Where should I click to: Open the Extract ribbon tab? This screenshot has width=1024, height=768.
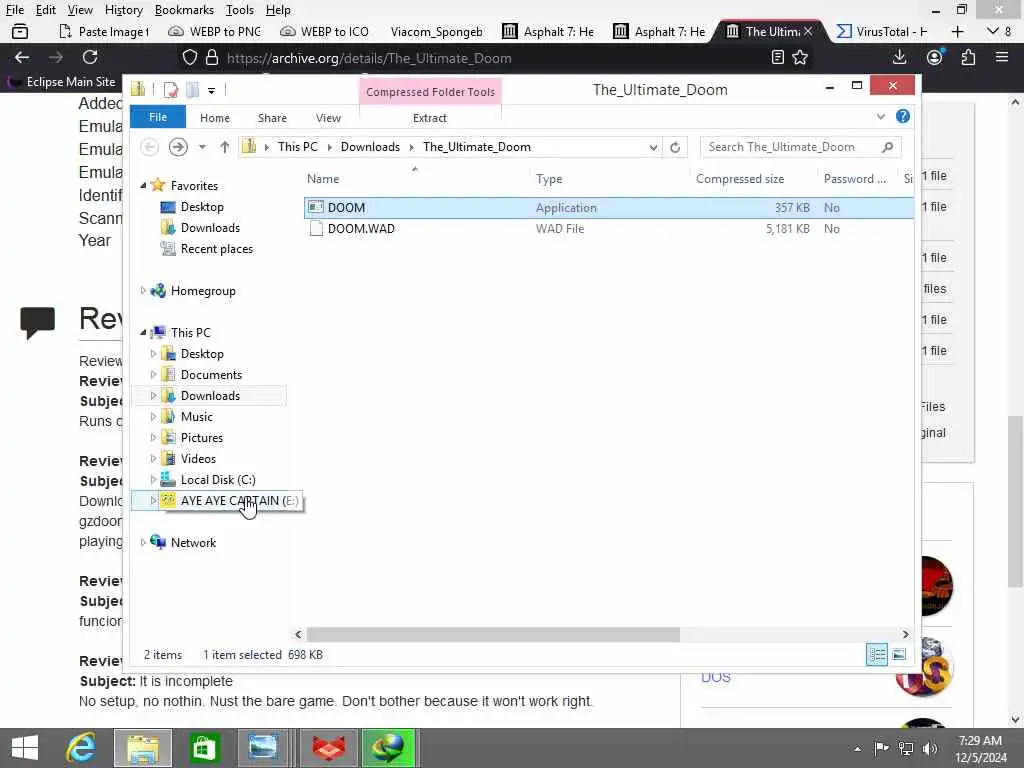pyautogui.click(x=430, y=118)
